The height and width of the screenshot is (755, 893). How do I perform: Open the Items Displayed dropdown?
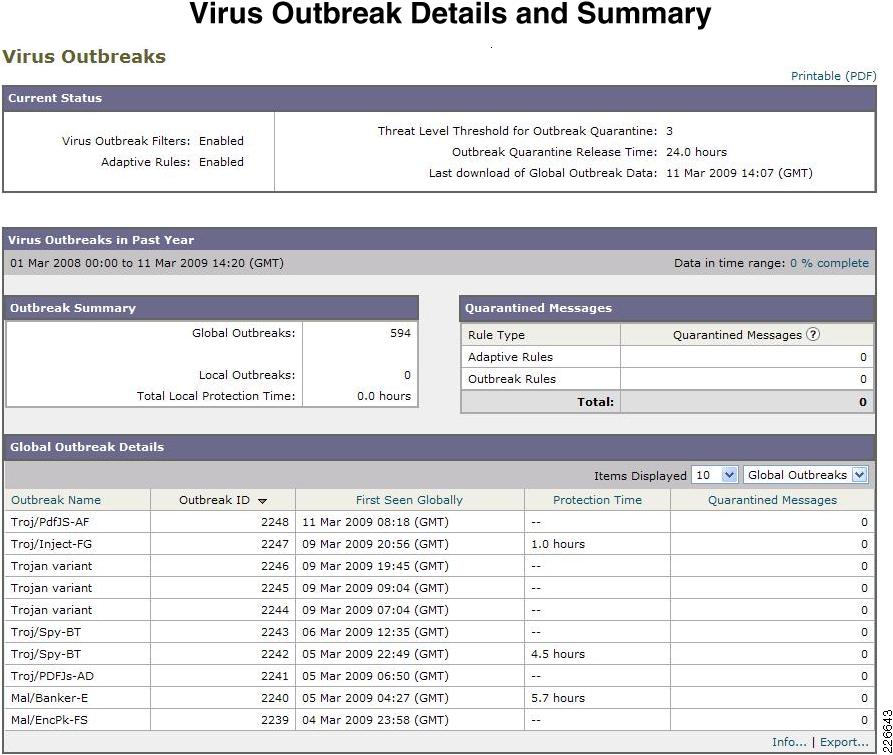715,475
